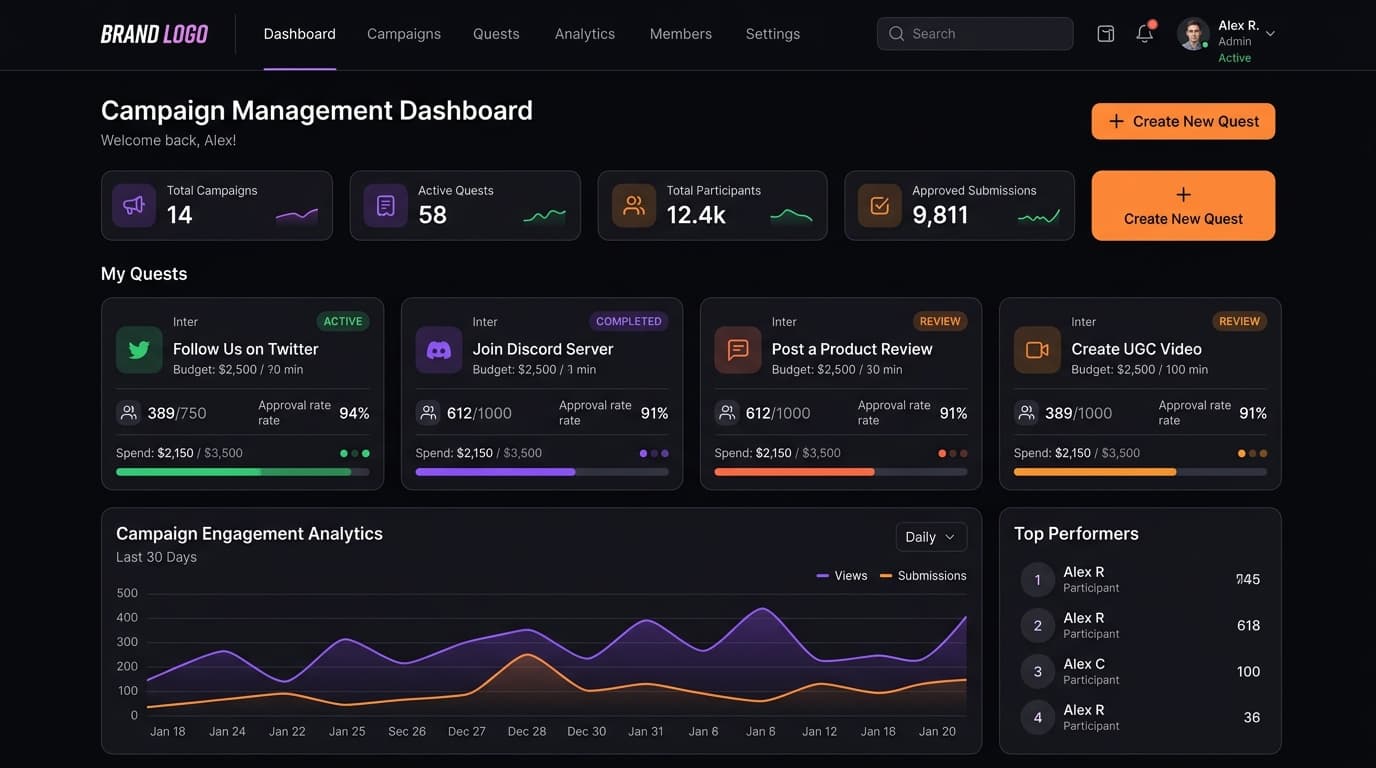Viewport: 1376px width, 768px height.
Task: Click the large Create New Quest tile
Action: pos(1183,206)
